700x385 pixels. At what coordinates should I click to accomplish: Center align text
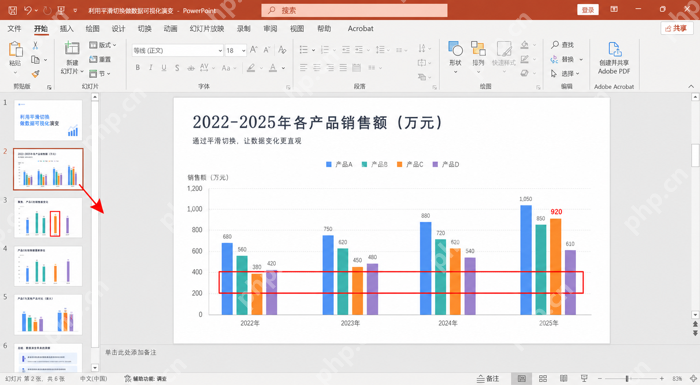click(317, 68)
